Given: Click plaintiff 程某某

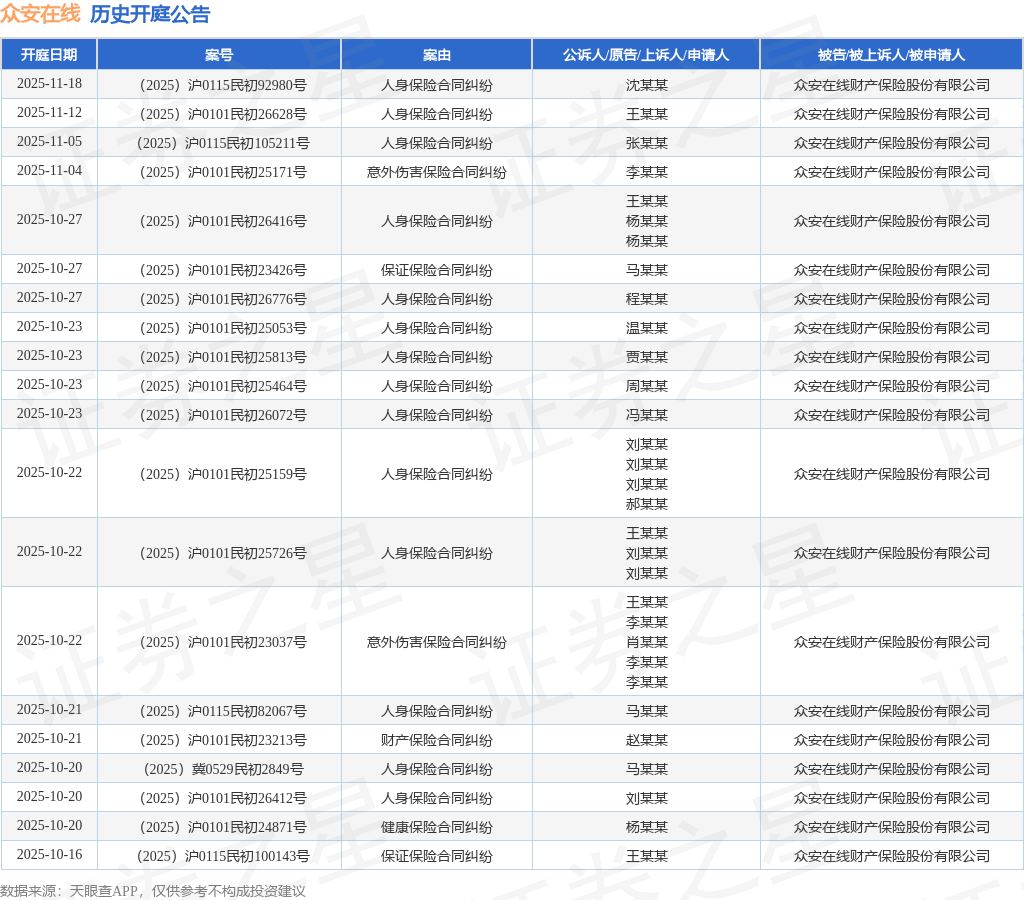Looking at the screenshot, I should pos(647,299).
